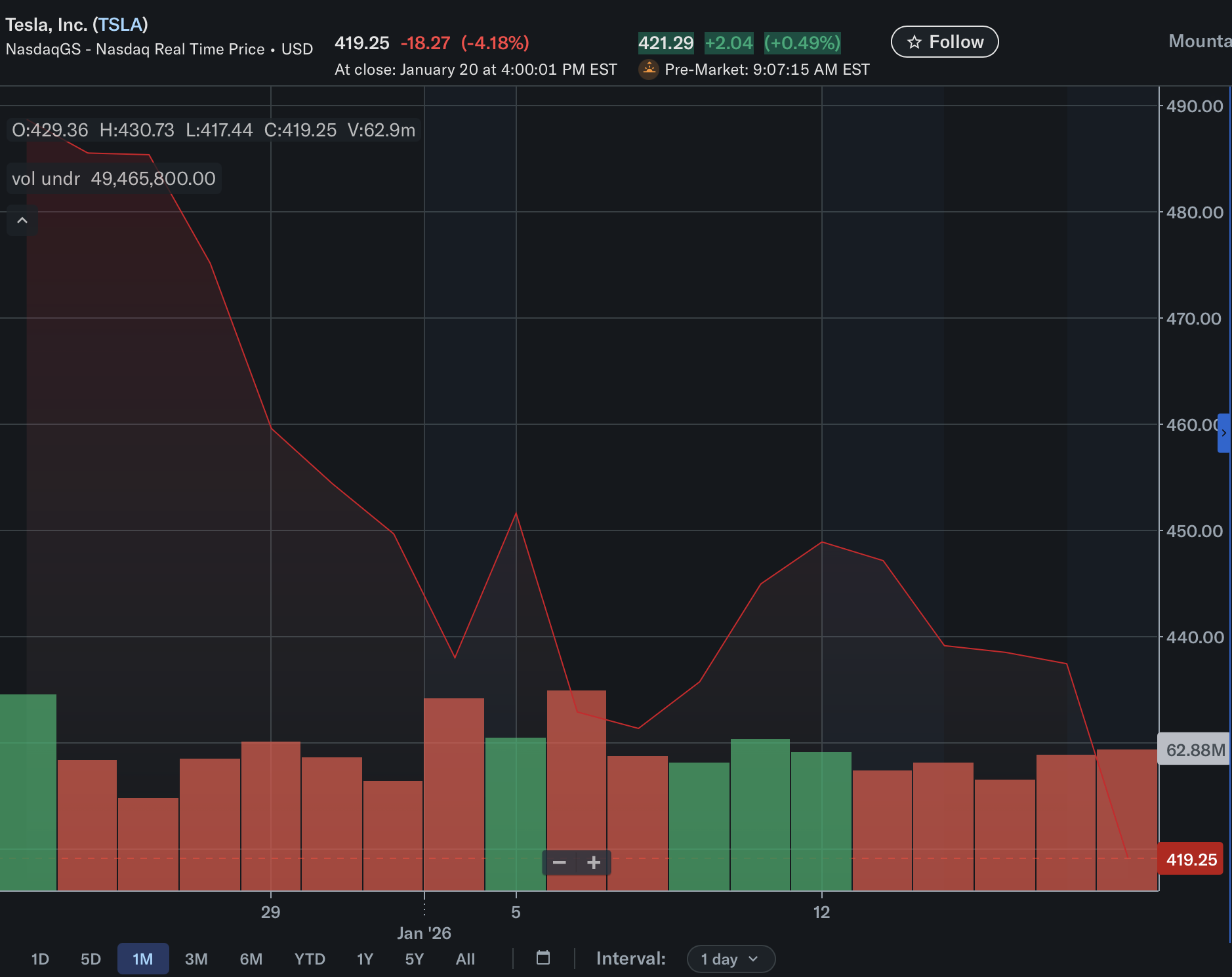1232x977 pixels.
Task: Select the 1M time range
Action: click(142, 959)
